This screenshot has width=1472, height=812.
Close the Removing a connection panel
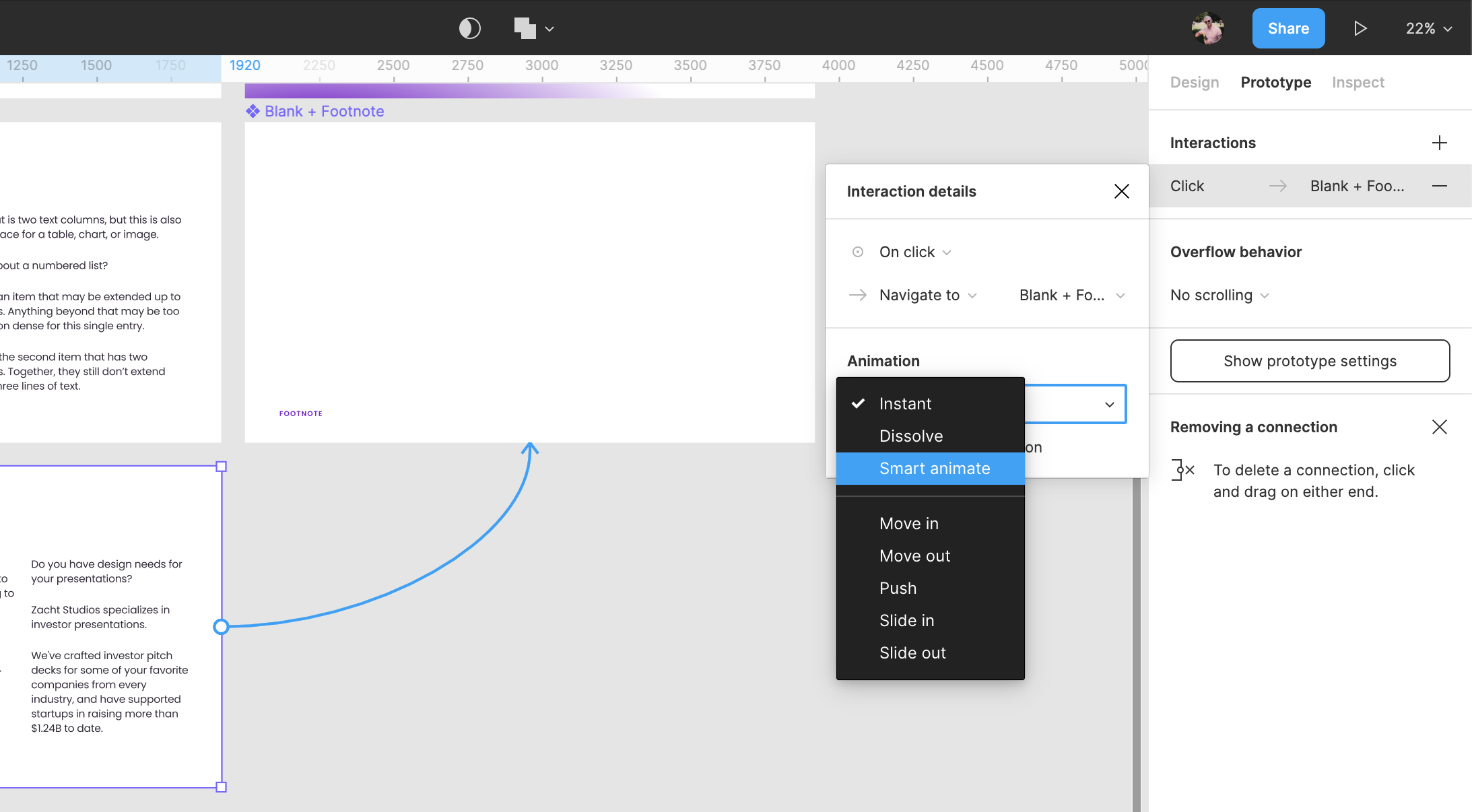(1440, 426)
